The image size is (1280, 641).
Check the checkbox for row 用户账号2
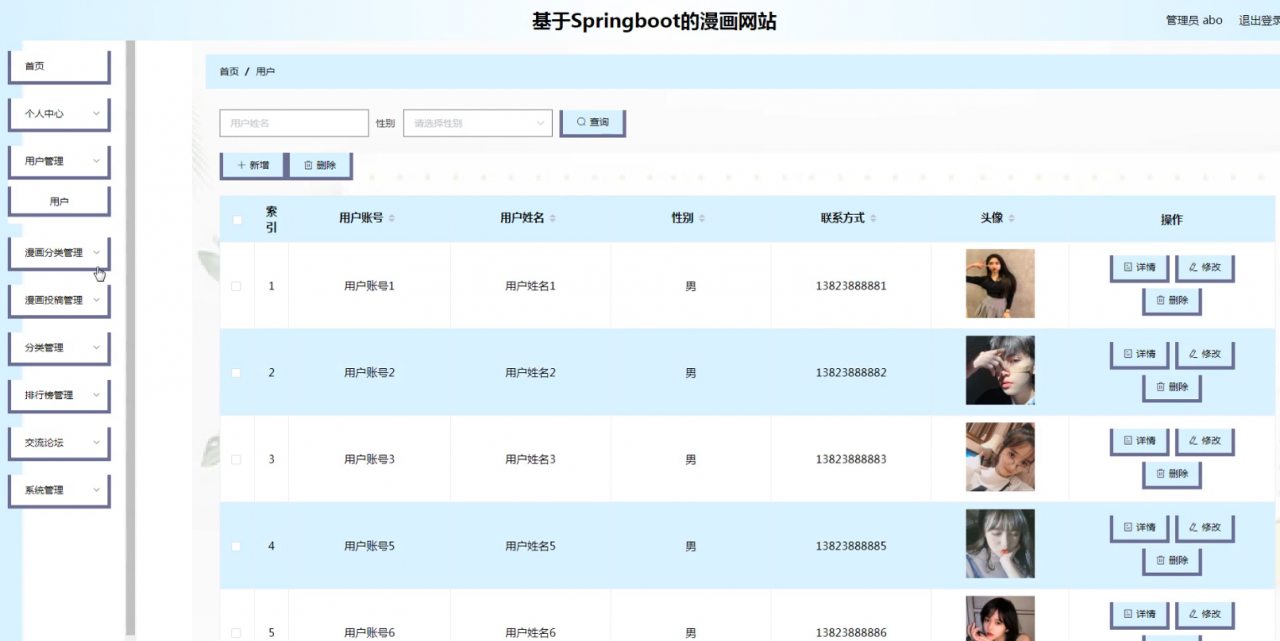coord(236,373)
